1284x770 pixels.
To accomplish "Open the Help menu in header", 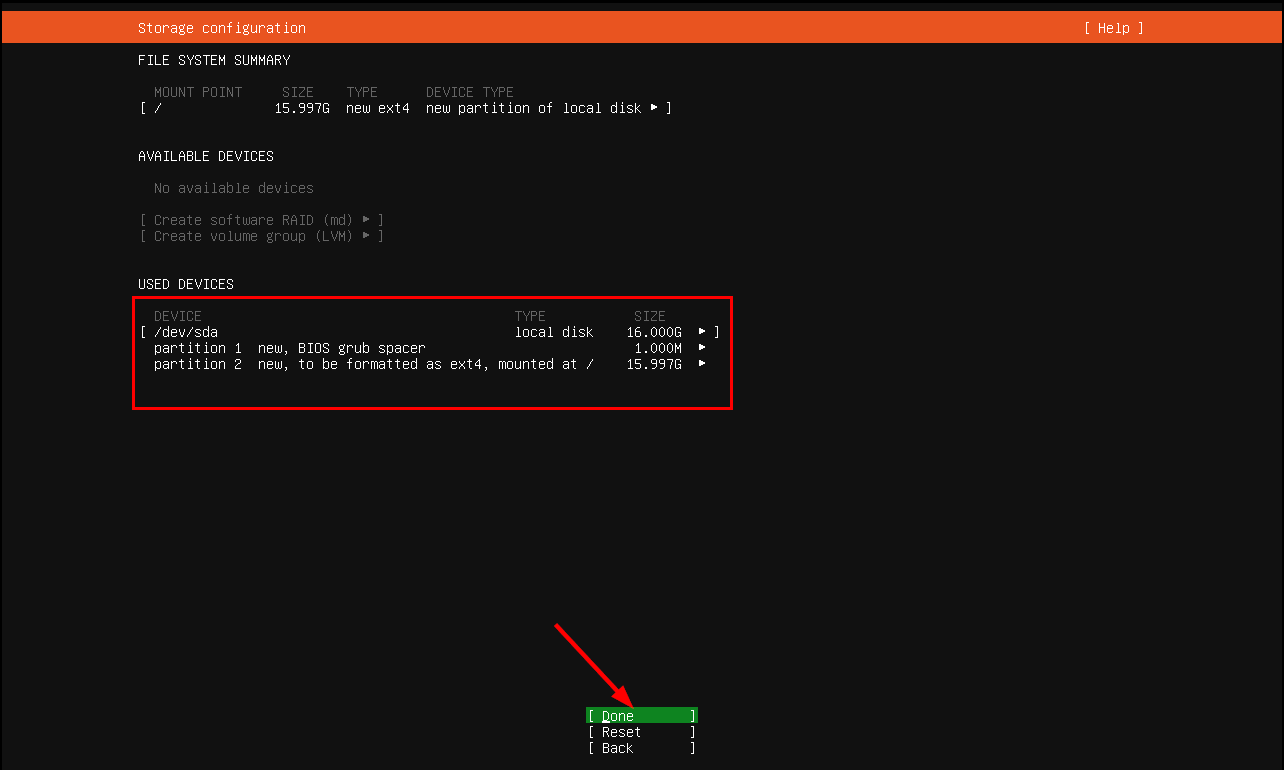I will [x=1113, y=28].
